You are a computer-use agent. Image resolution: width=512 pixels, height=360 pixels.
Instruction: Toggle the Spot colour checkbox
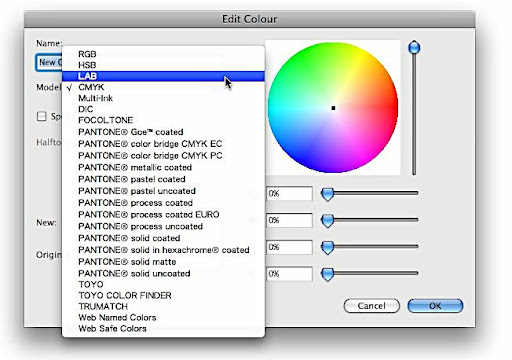click(x=41, y=116)
